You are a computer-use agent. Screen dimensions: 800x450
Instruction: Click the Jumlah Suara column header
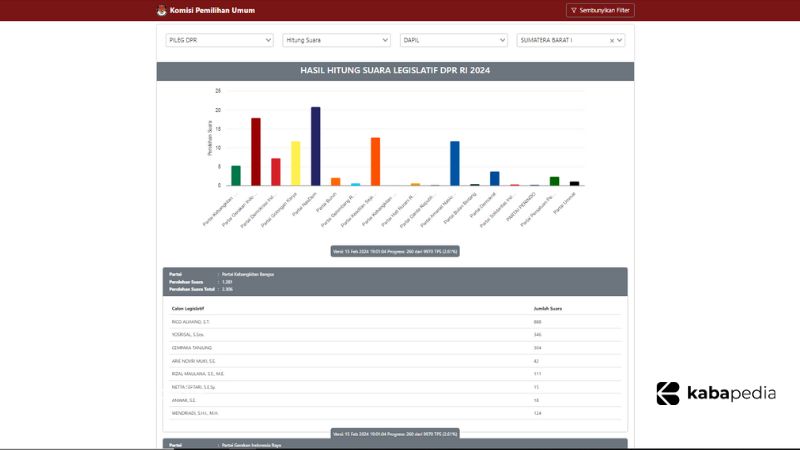pos(548,308)
